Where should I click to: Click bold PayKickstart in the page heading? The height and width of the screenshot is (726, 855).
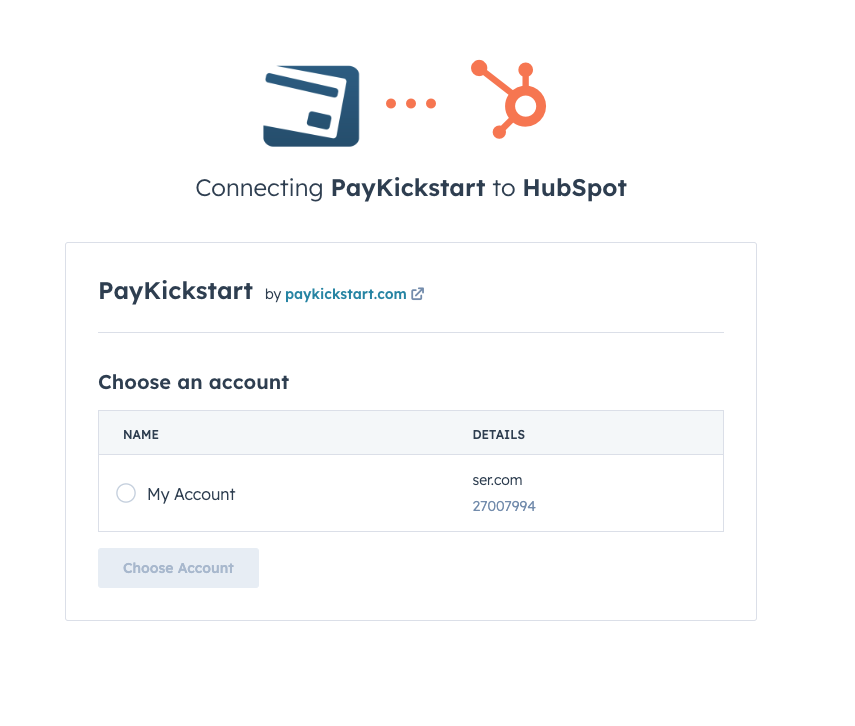point(408,188)
